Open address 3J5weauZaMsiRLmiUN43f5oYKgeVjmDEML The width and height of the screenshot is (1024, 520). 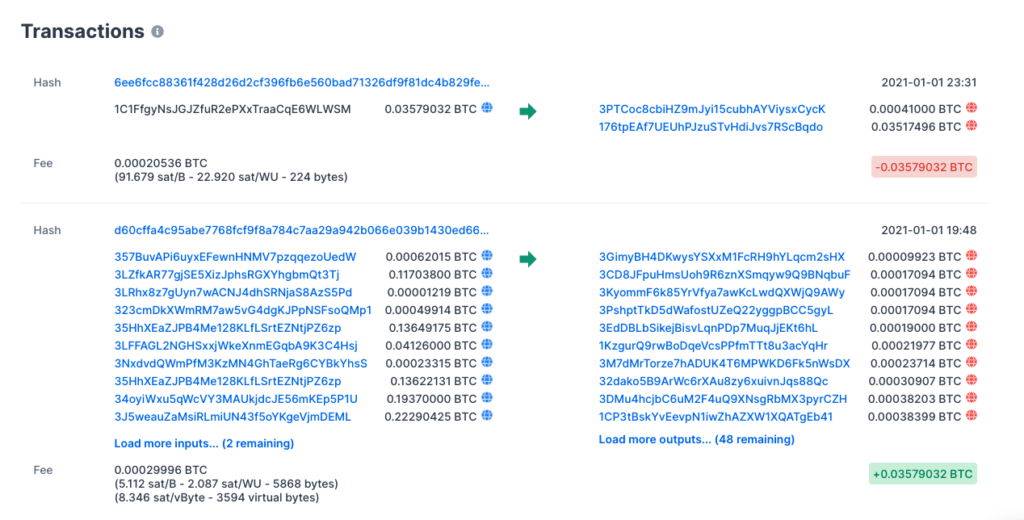232,417
